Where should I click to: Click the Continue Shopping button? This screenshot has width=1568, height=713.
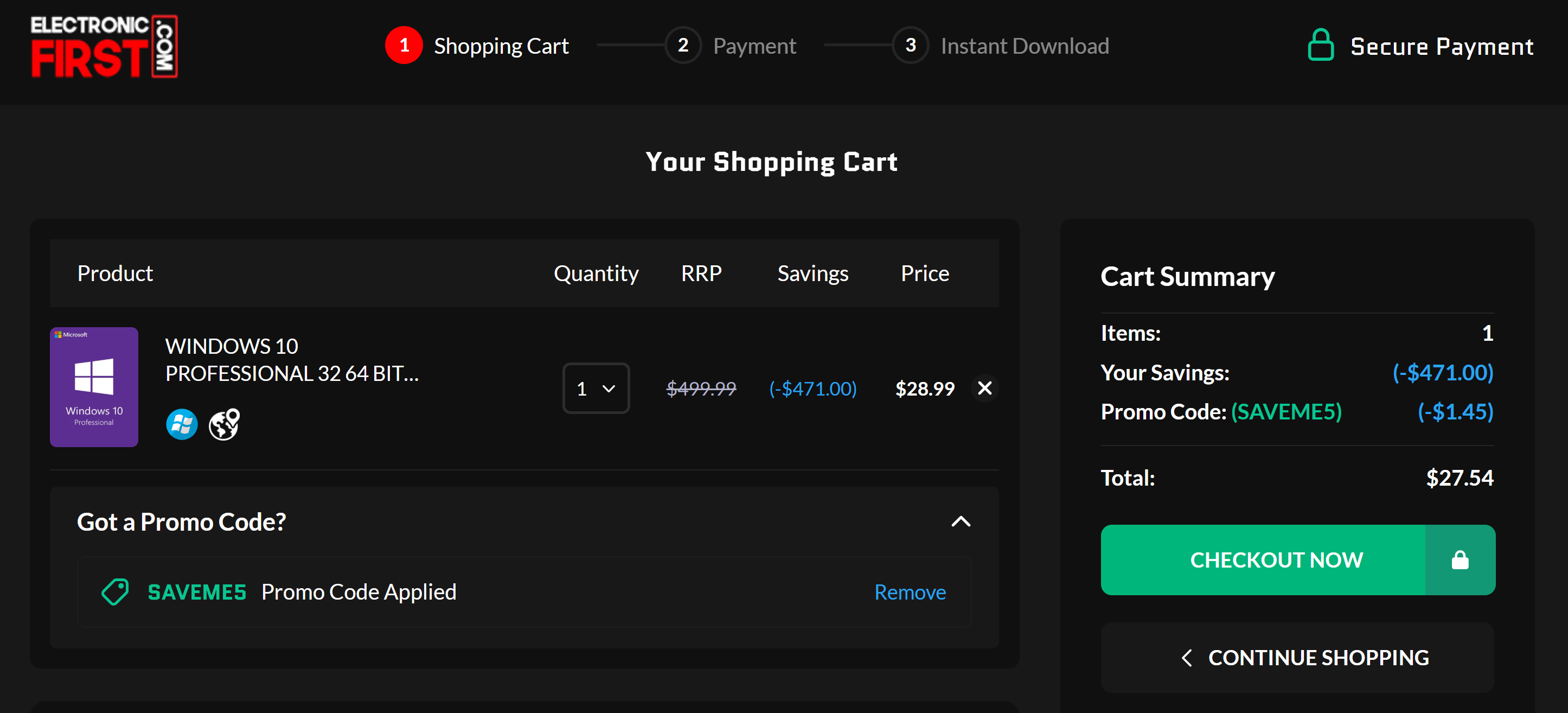coord(1297,658)
